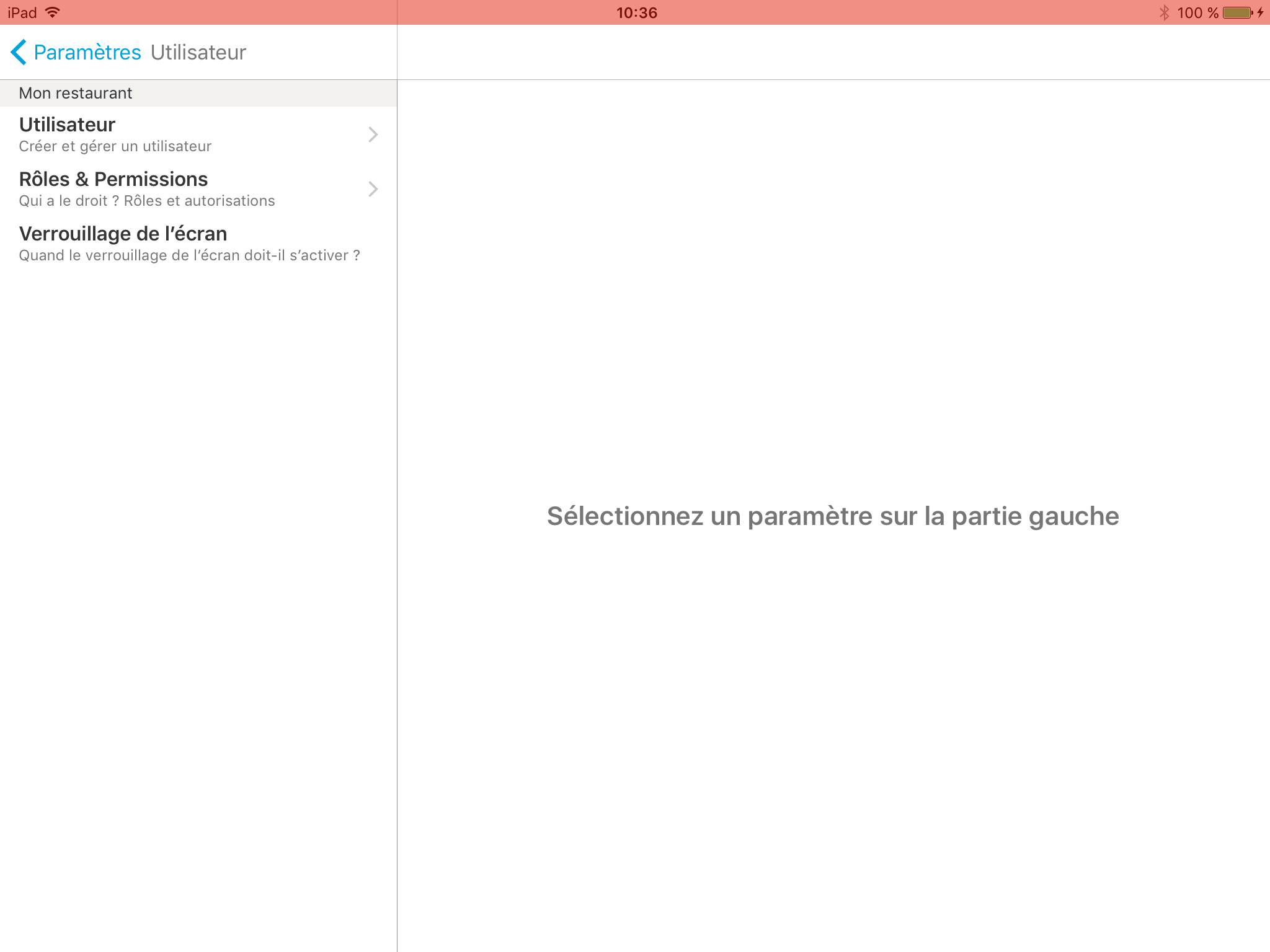Tap the '100 %' battery percentage
1270x952 pixels.
(x=1197, y=12)
